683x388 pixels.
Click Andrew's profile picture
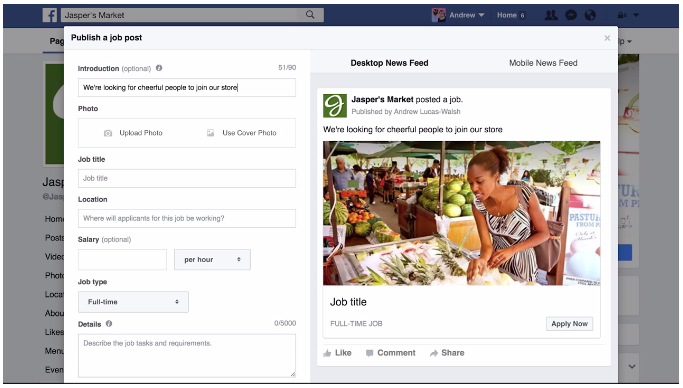click(439, 15)
